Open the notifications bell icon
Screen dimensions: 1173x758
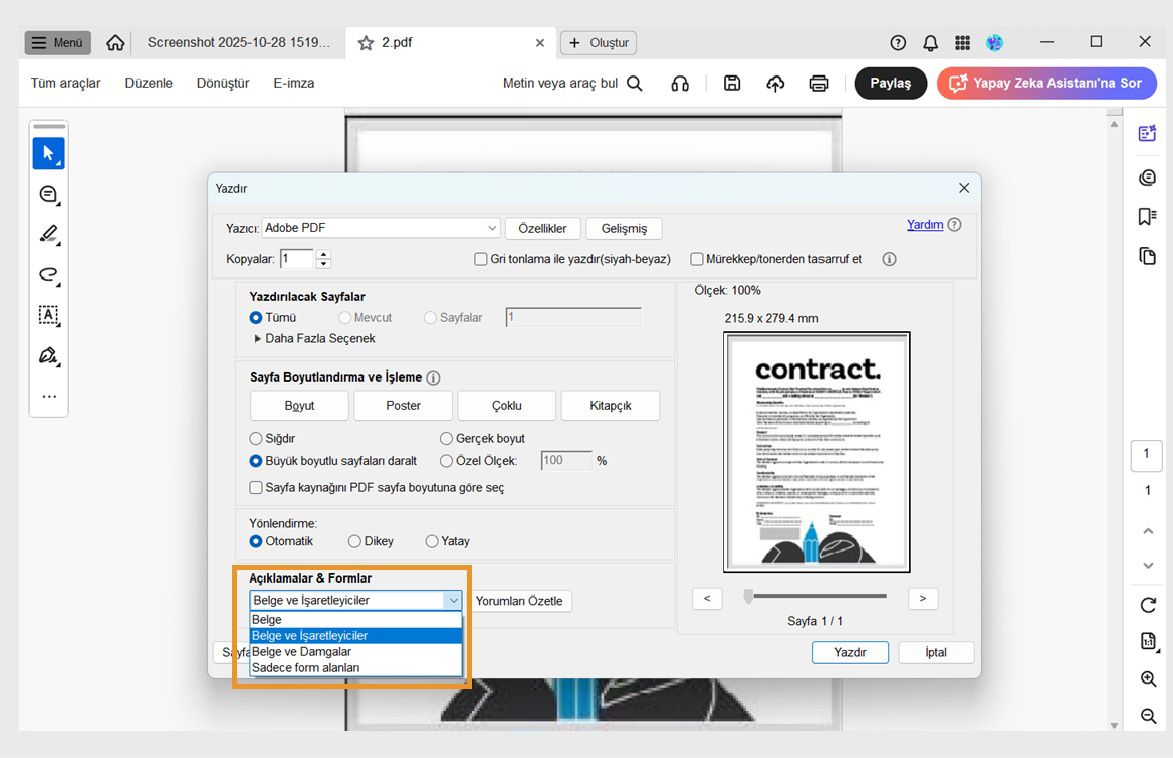pos(931,43)
